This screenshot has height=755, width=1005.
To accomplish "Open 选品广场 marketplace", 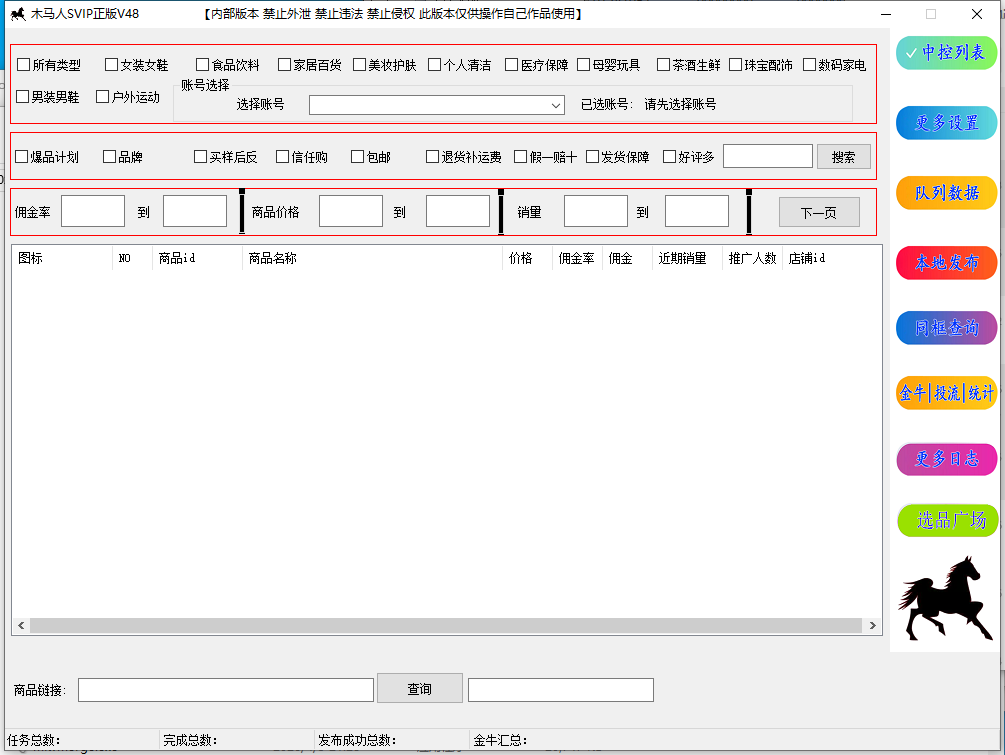I will pyautogui.click(x=947, y=520).
